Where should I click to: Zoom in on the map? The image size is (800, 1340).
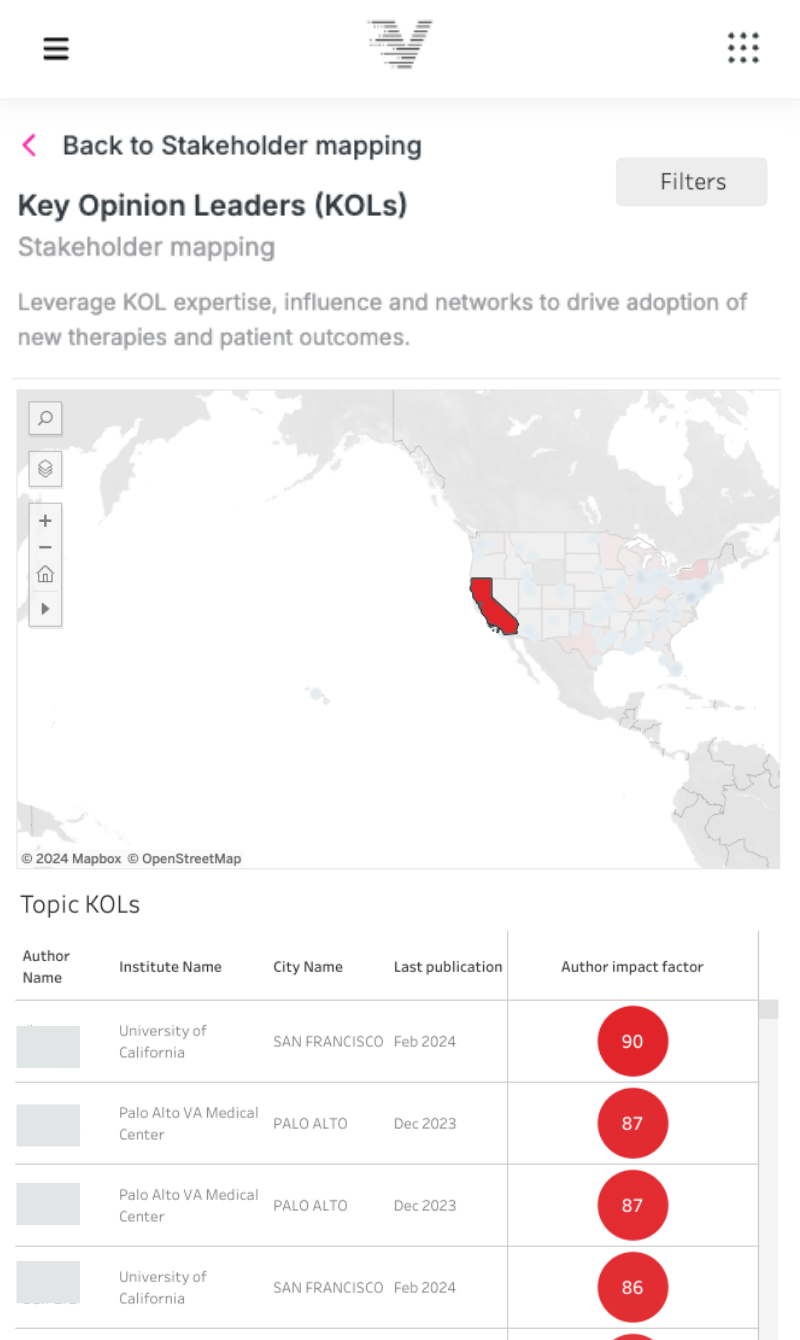[46, 521]
